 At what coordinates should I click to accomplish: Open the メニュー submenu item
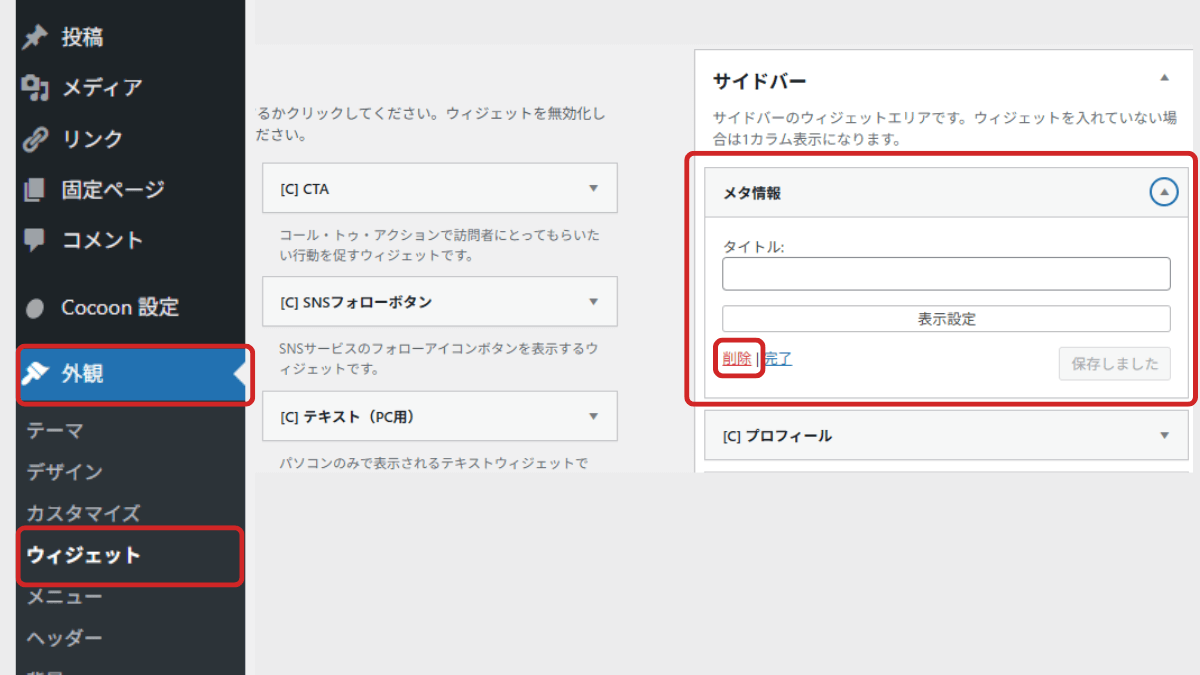(64, 596)
